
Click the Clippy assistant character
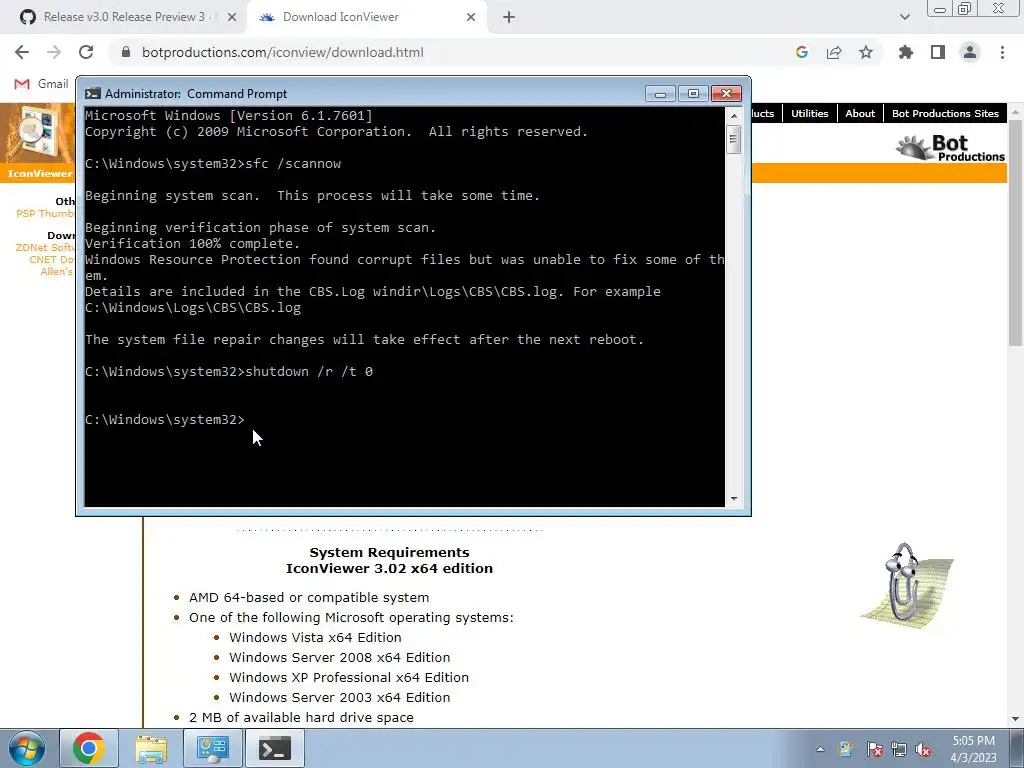906,586
